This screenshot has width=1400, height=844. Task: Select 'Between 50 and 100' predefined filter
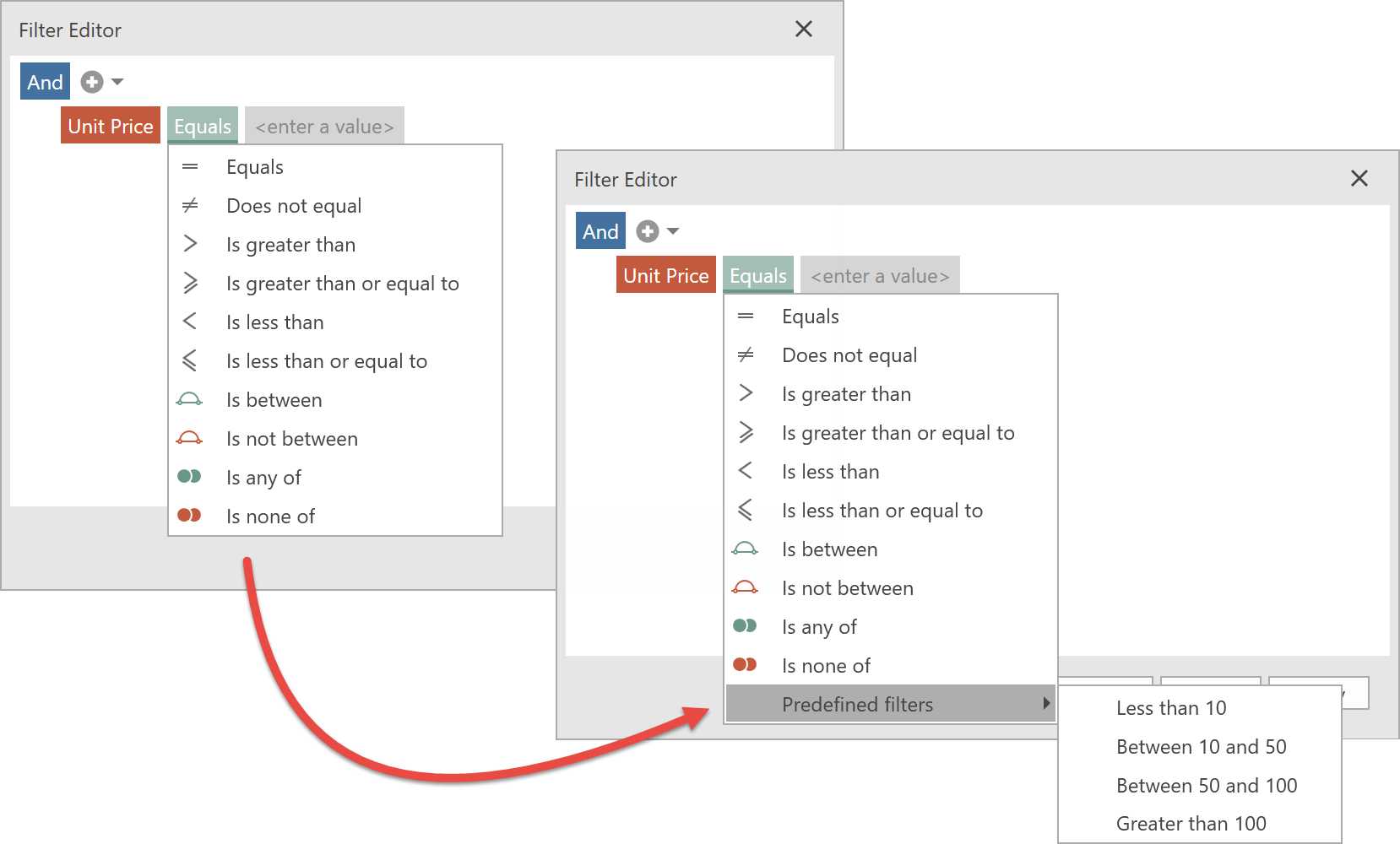1206,786
